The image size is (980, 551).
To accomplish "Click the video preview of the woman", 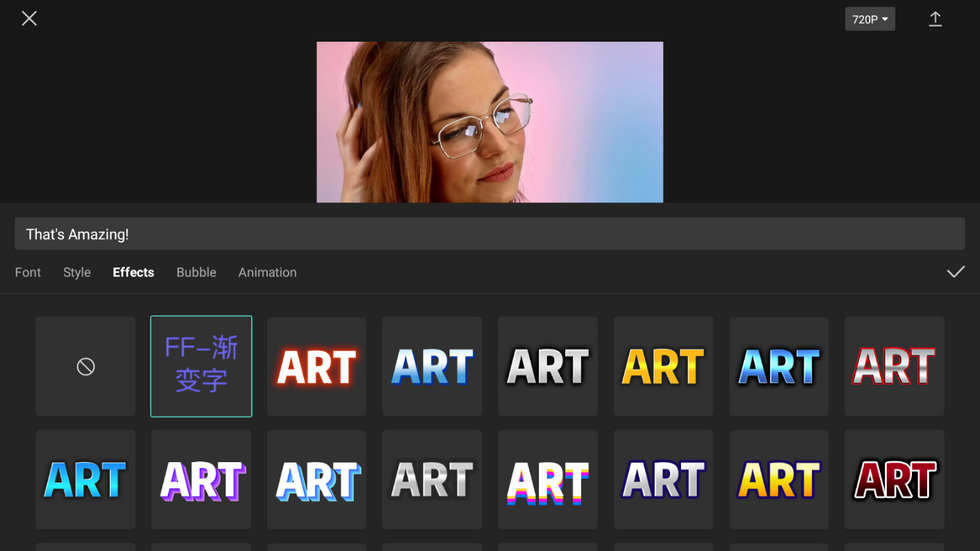I will click(490, 122).
